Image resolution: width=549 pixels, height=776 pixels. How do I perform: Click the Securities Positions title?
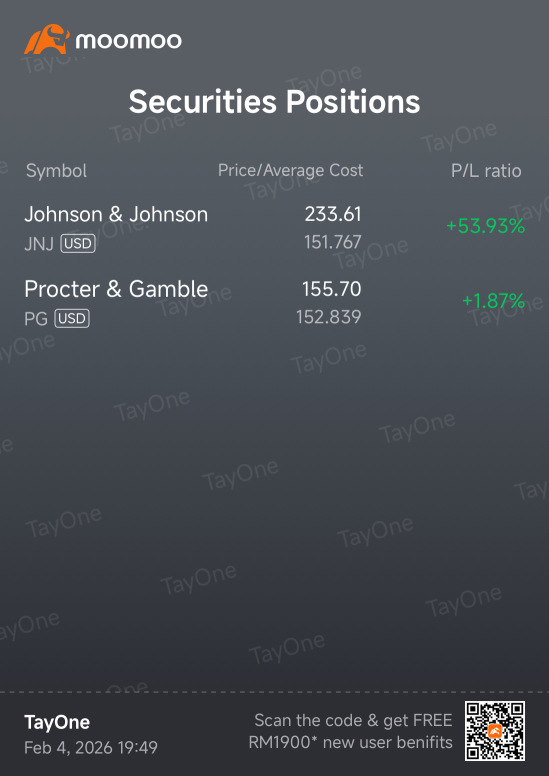pyautogui.click(x=274, y=102)
